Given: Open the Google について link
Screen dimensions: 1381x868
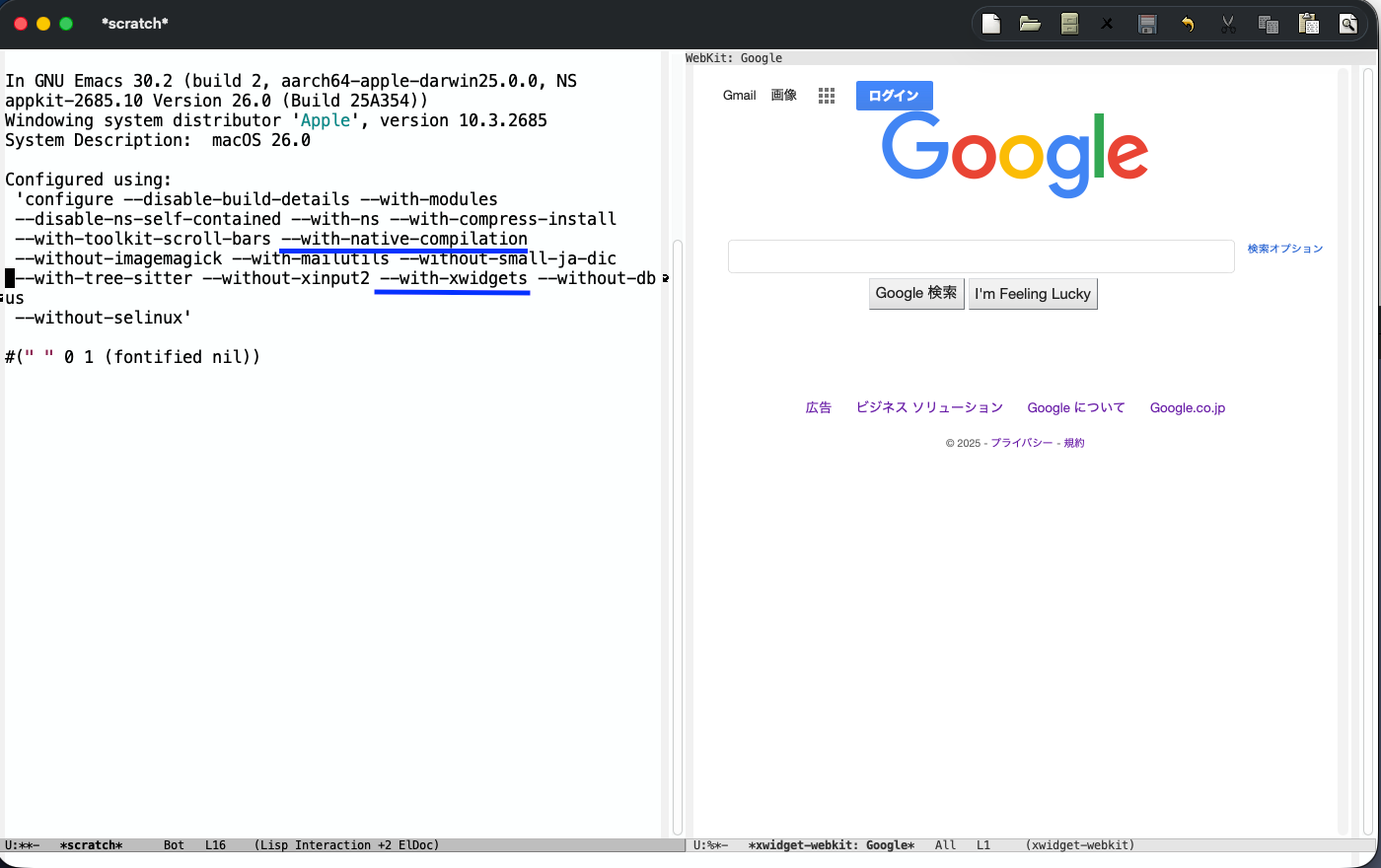Looking at the screenshot, I should coord(1076,407).
